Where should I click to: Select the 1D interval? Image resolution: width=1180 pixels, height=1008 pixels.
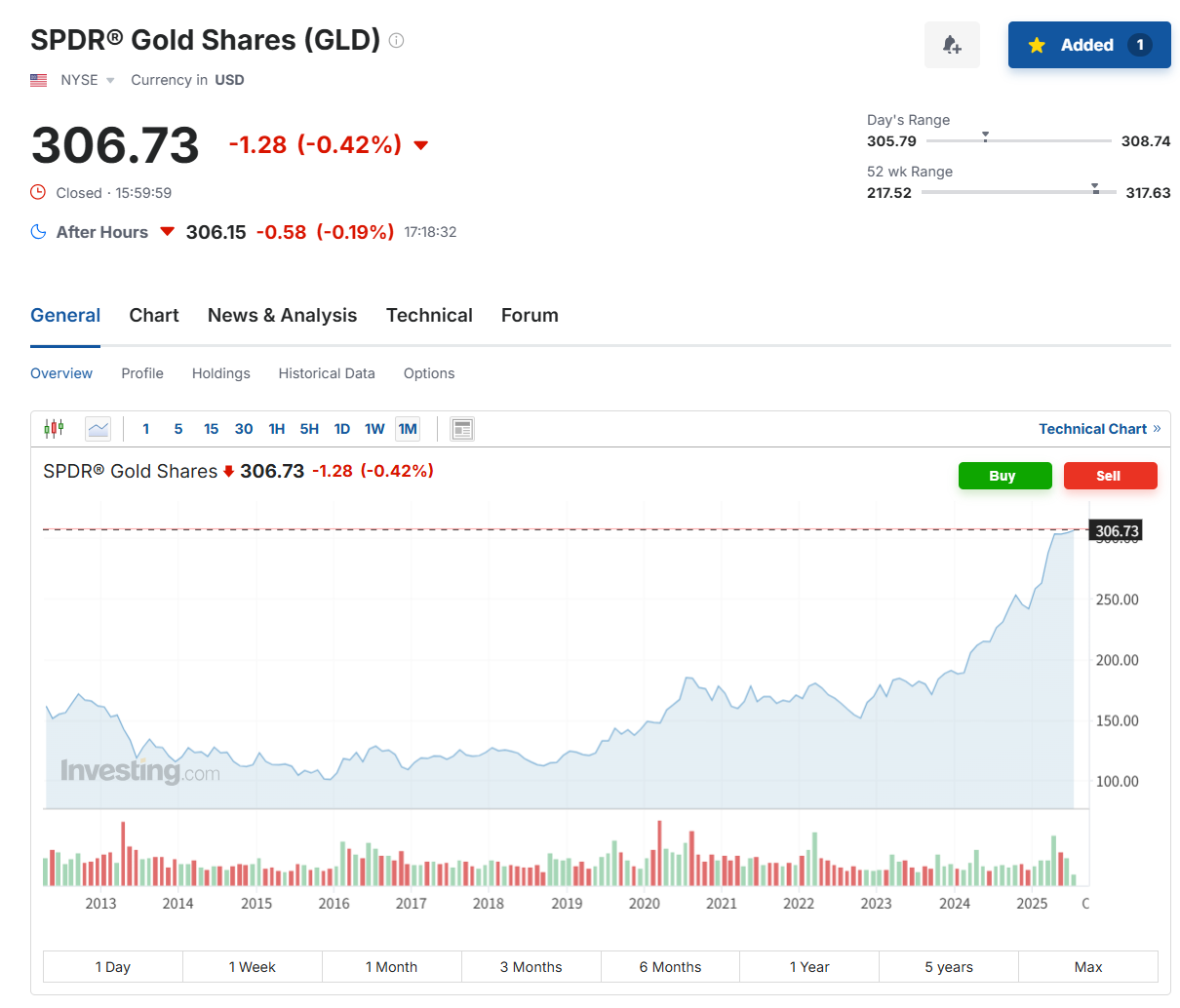pyautogui.click(x=342, y=429)
